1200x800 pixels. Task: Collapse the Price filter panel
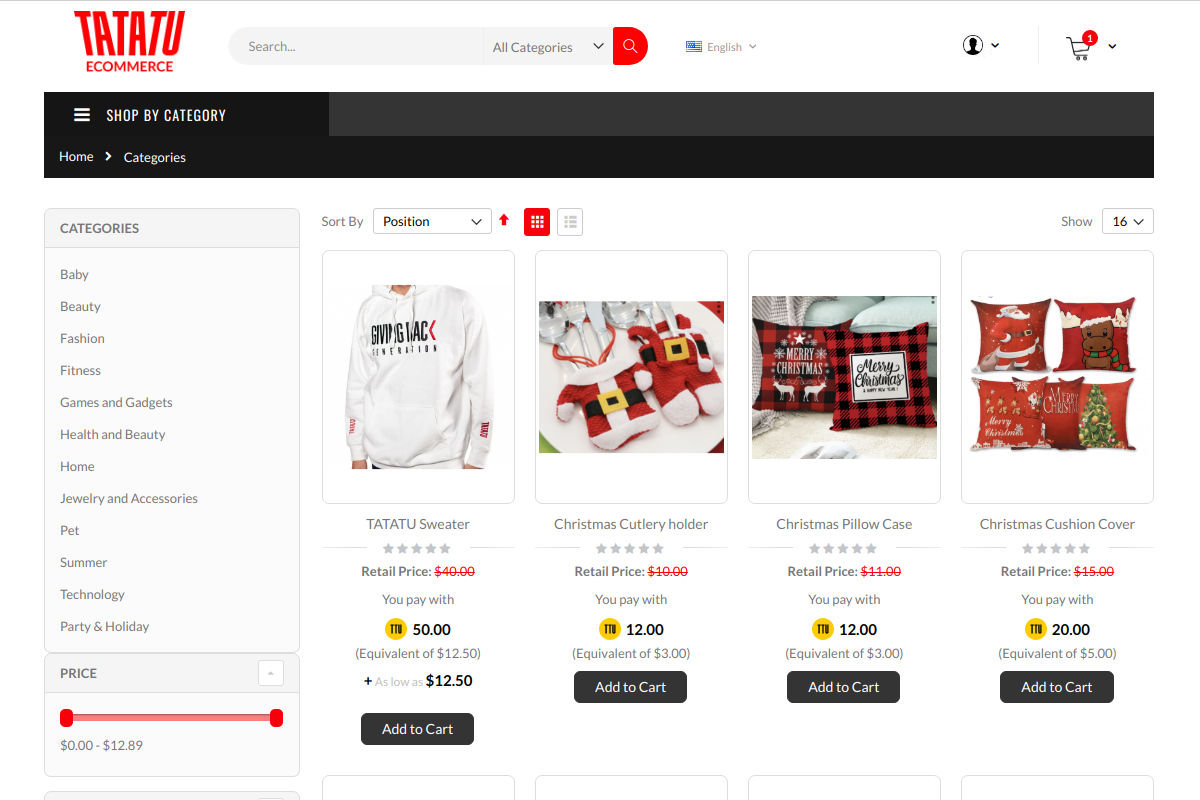coord(271,673)
